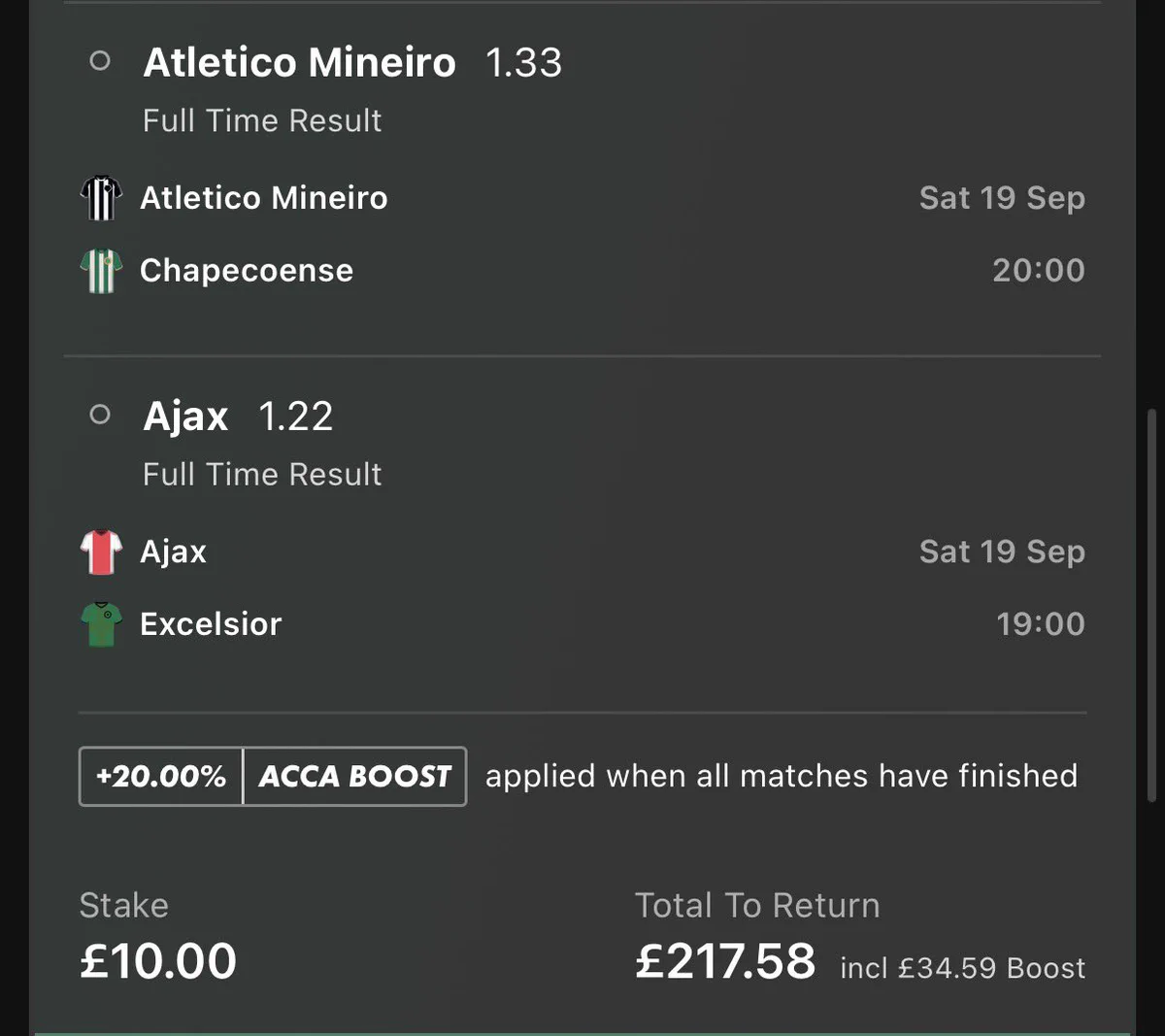The height and width of the screenshot is (1036, 1165).
Task: Click the 19:00 kickoff time for Ajax match
Action: click(1041, 623)
